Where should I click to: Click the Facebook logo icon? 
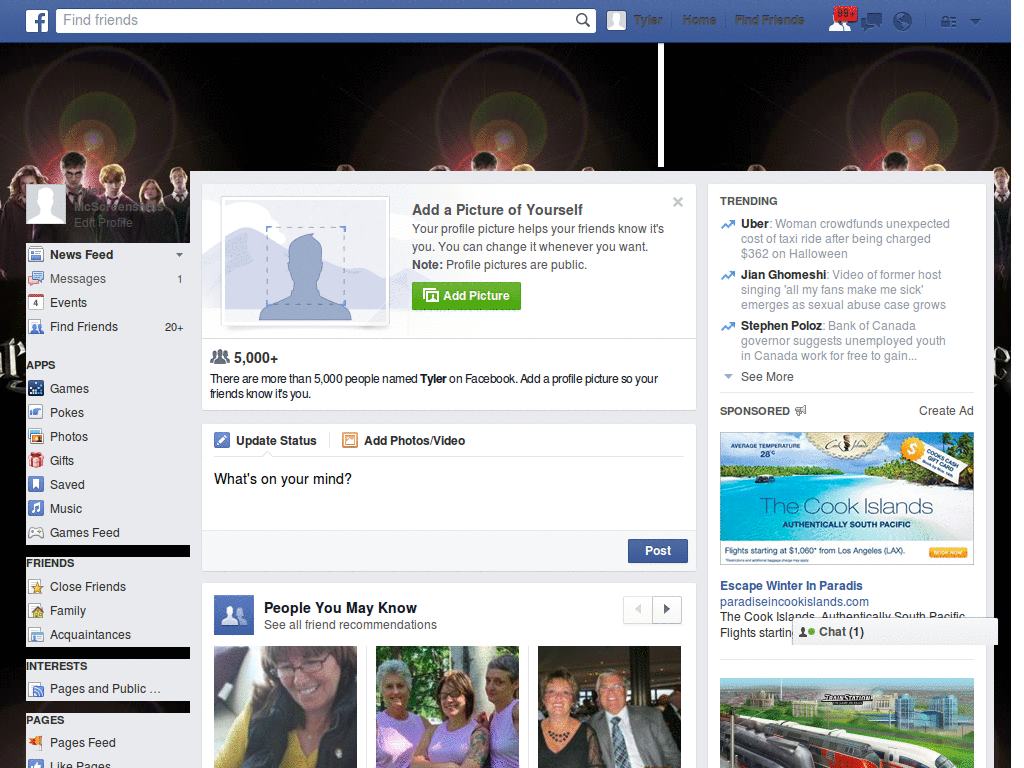pyautogui.click(x=37, y=21)
